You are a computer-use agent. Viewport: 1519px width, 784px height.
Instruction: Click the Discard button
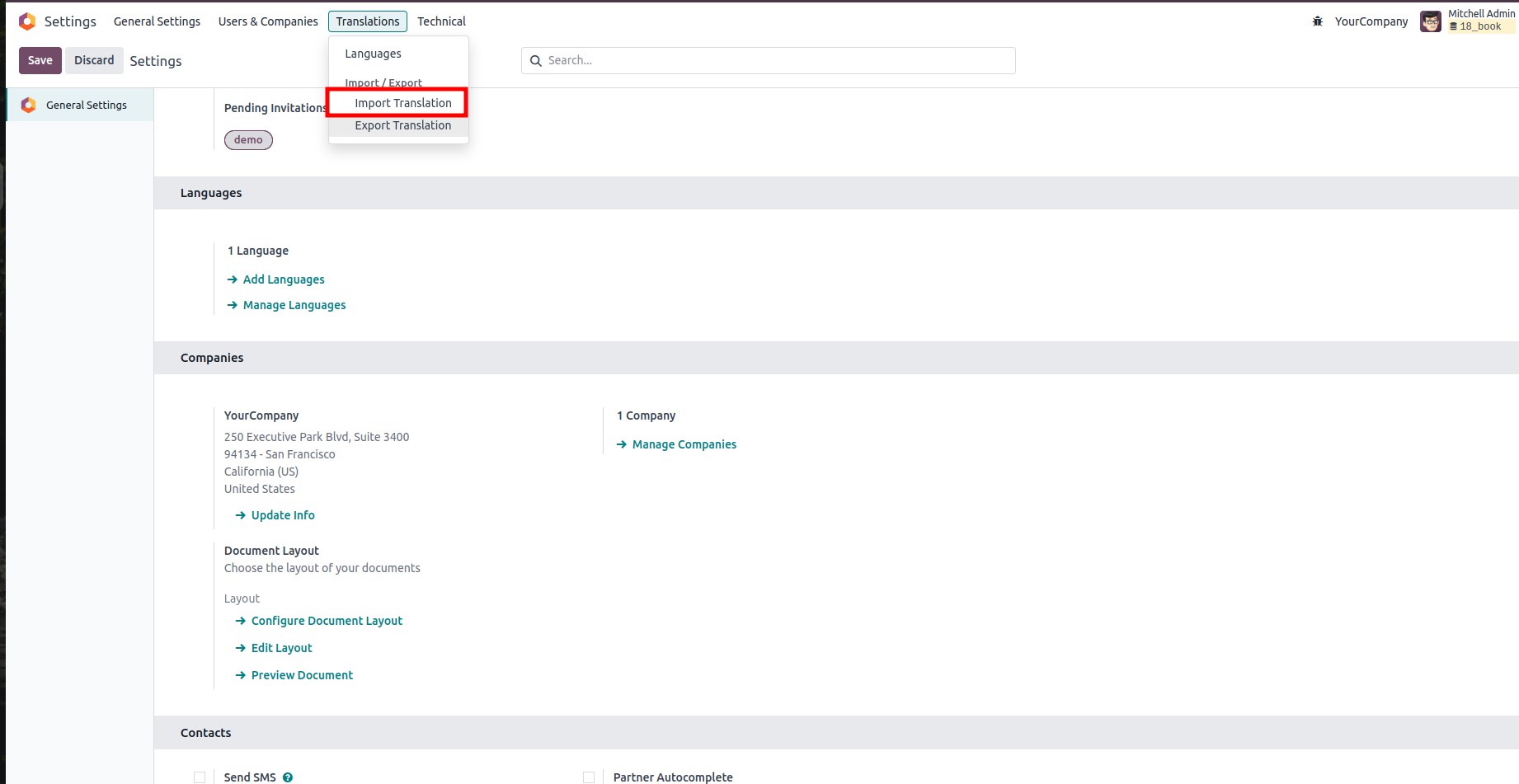coord(94,61)
